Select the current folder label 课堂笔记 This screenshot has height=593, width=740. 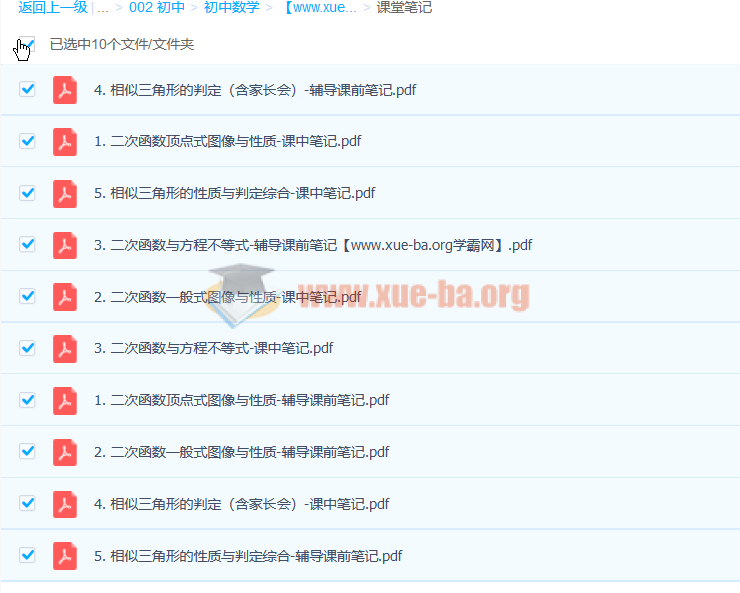404,7
